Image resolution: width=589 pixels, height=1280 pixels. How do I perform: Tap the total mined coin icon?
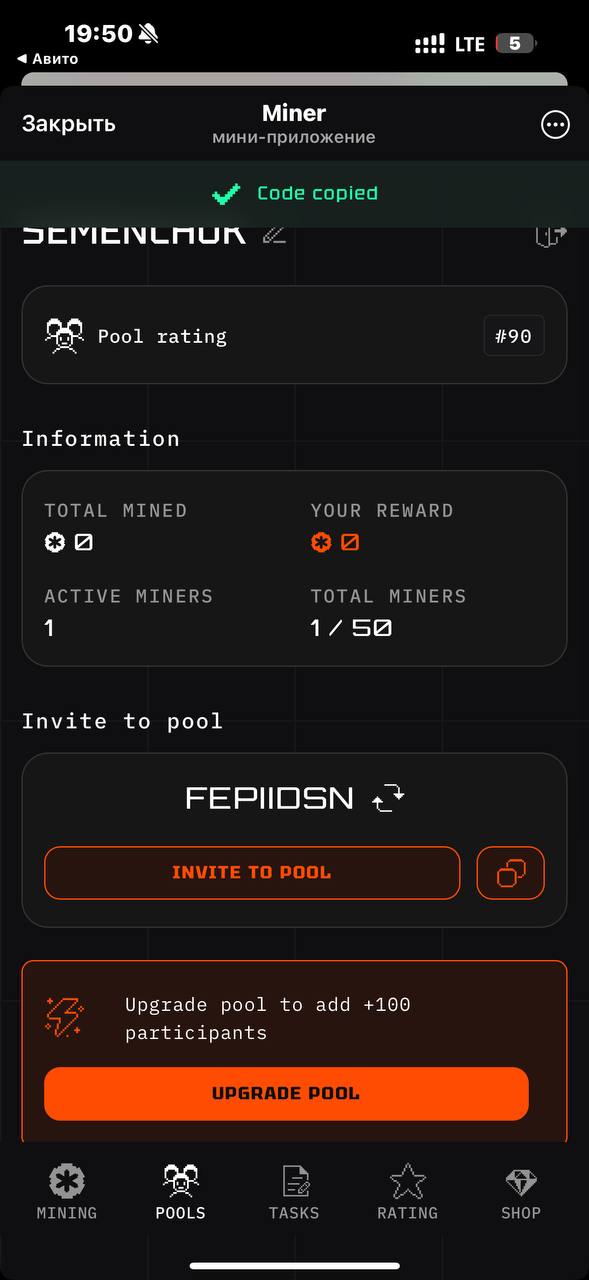pyautogui.click(x=54, y=542)
